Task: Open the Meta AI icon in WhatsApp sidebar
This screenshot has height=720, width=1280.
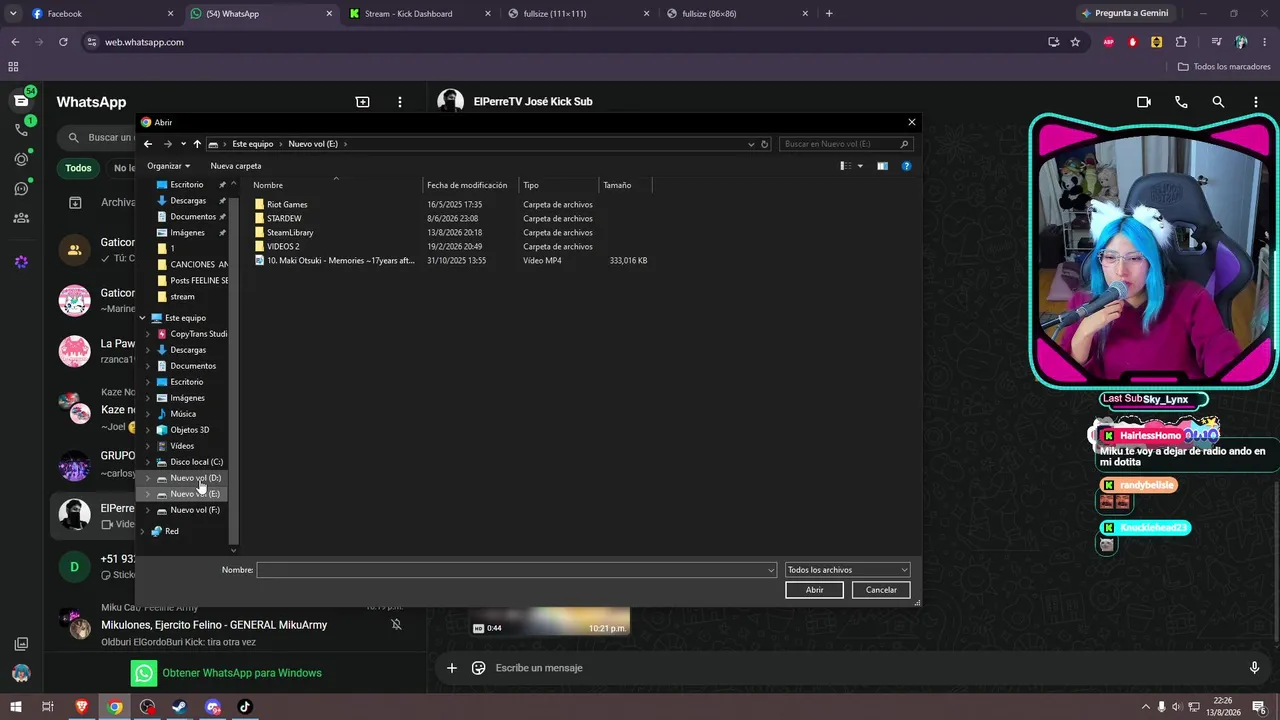Action: point(21,262)
